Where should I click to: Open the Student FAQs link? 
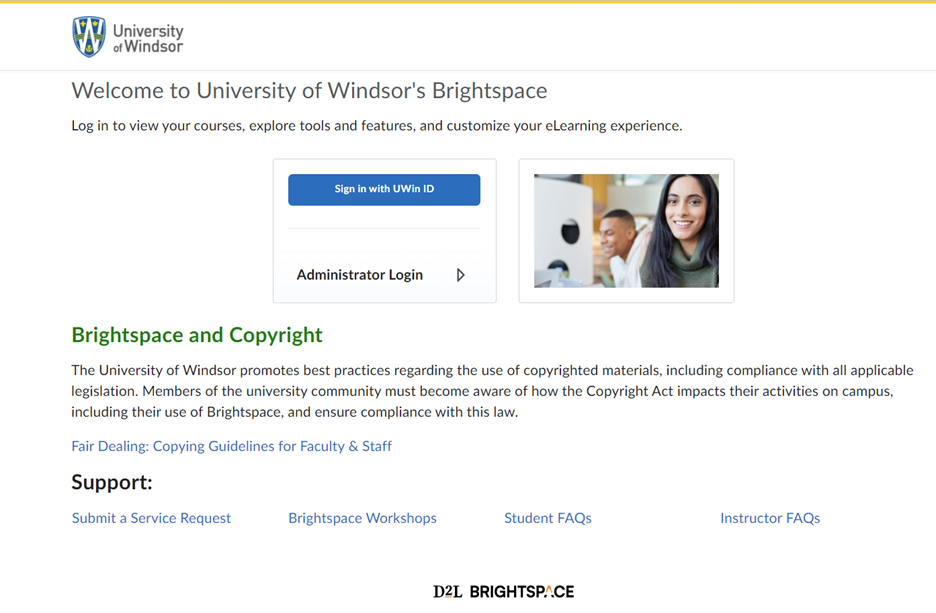point(547,518)
